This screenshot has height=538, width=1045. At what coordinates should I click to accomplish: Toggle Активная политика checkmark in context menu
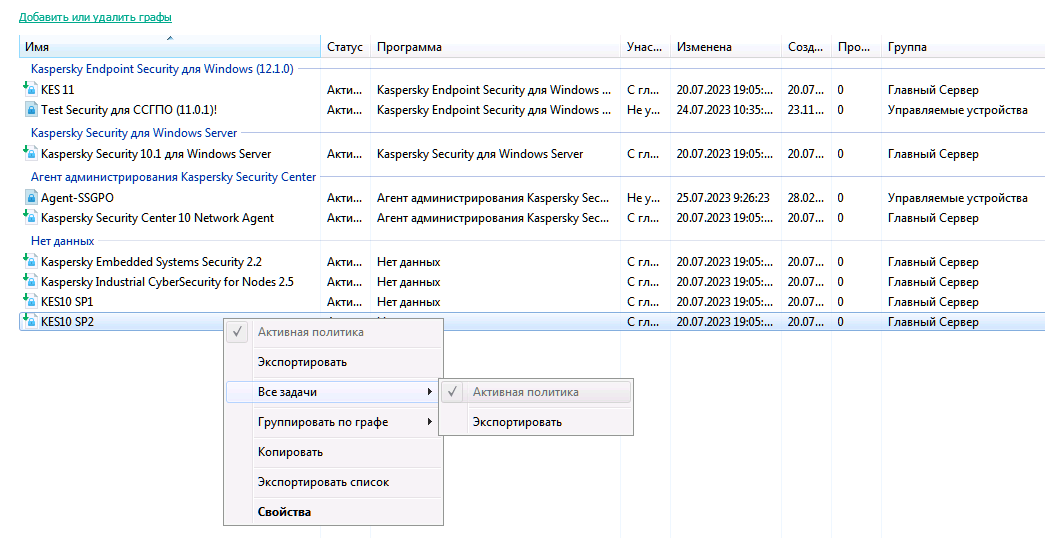tap(237, 332)
